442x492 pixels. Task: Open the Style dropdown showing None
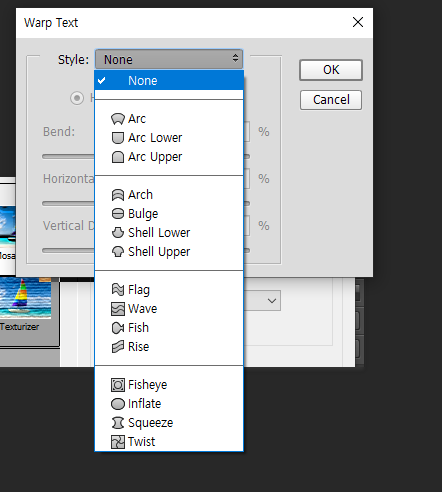pyautogui.click(x=169, y=60)
